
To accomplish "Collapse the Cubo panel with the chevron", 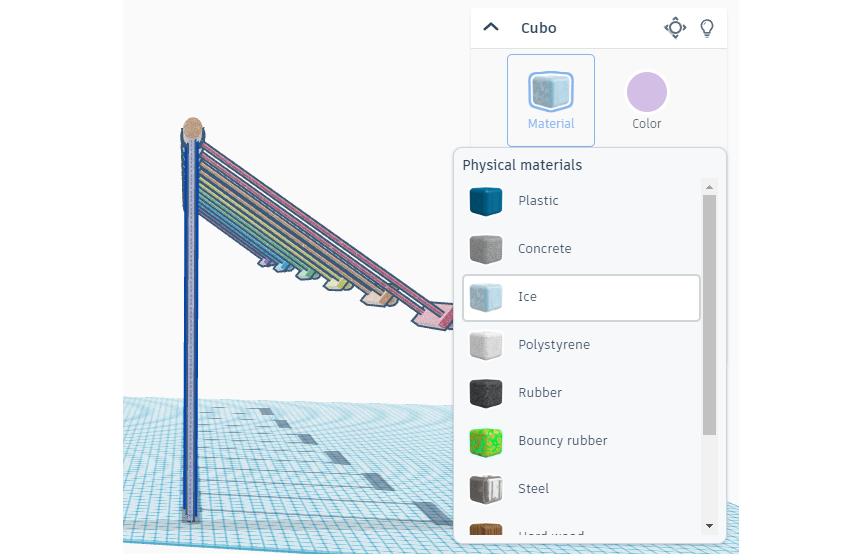I will click(491, 27).
